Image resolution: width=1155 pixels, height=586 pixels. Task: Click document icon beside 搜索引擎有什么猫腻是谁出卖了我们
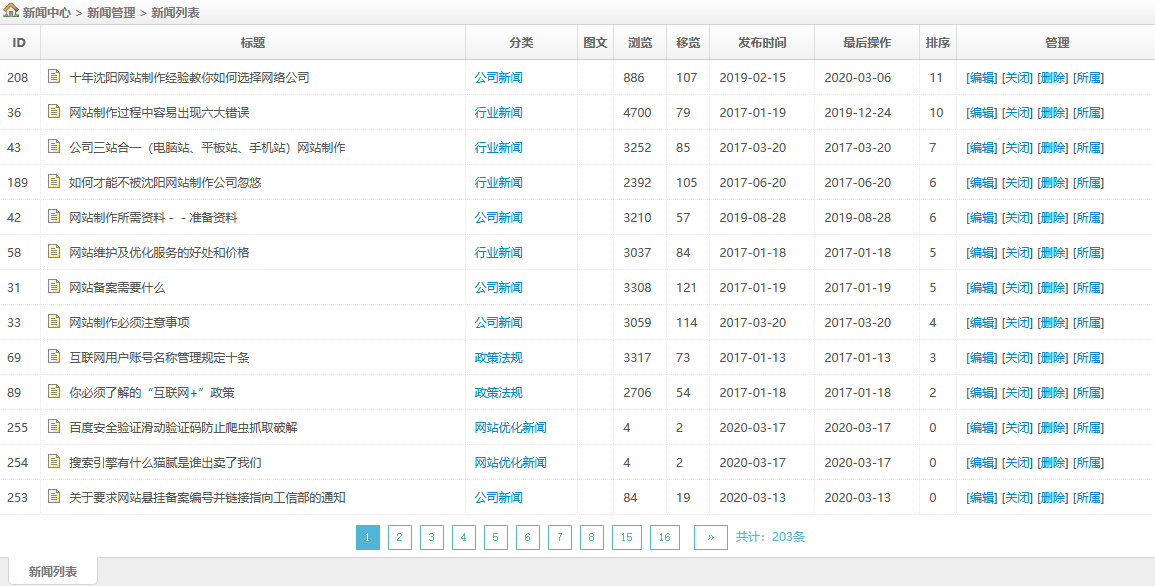(54, 462)
